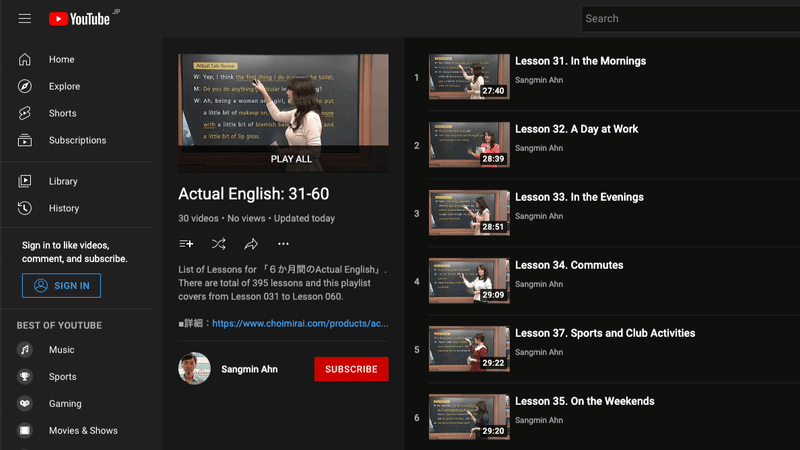Viewport: 800px width, 450px height.
Task: Shuffle play the playlist
Action: (218, 244)
